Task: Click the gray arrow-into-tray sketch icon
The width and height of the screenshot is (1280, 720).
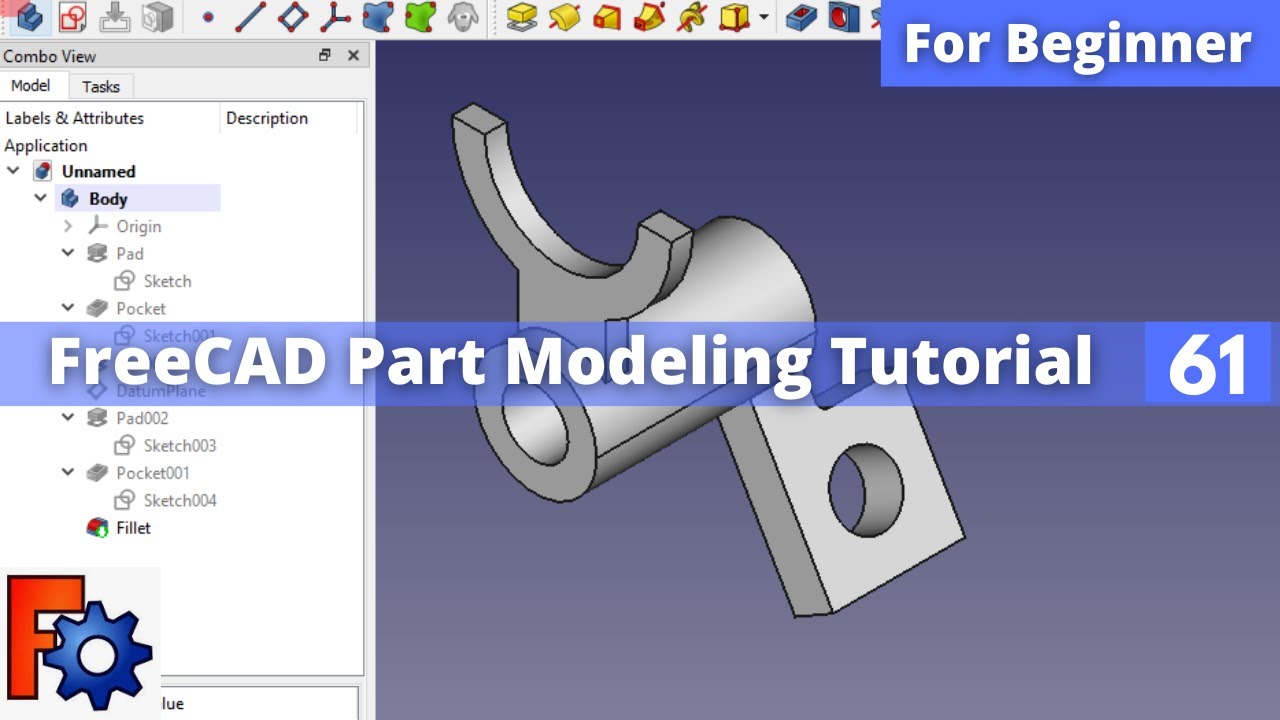Action: [115, 17]
